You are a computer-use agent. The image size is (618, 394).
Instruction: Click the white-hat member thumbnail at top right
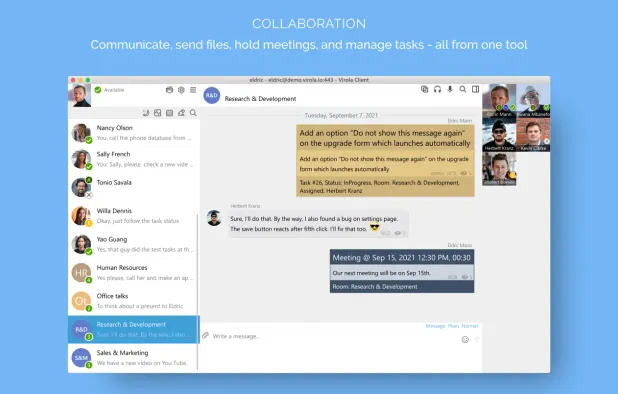click(533, 100)
